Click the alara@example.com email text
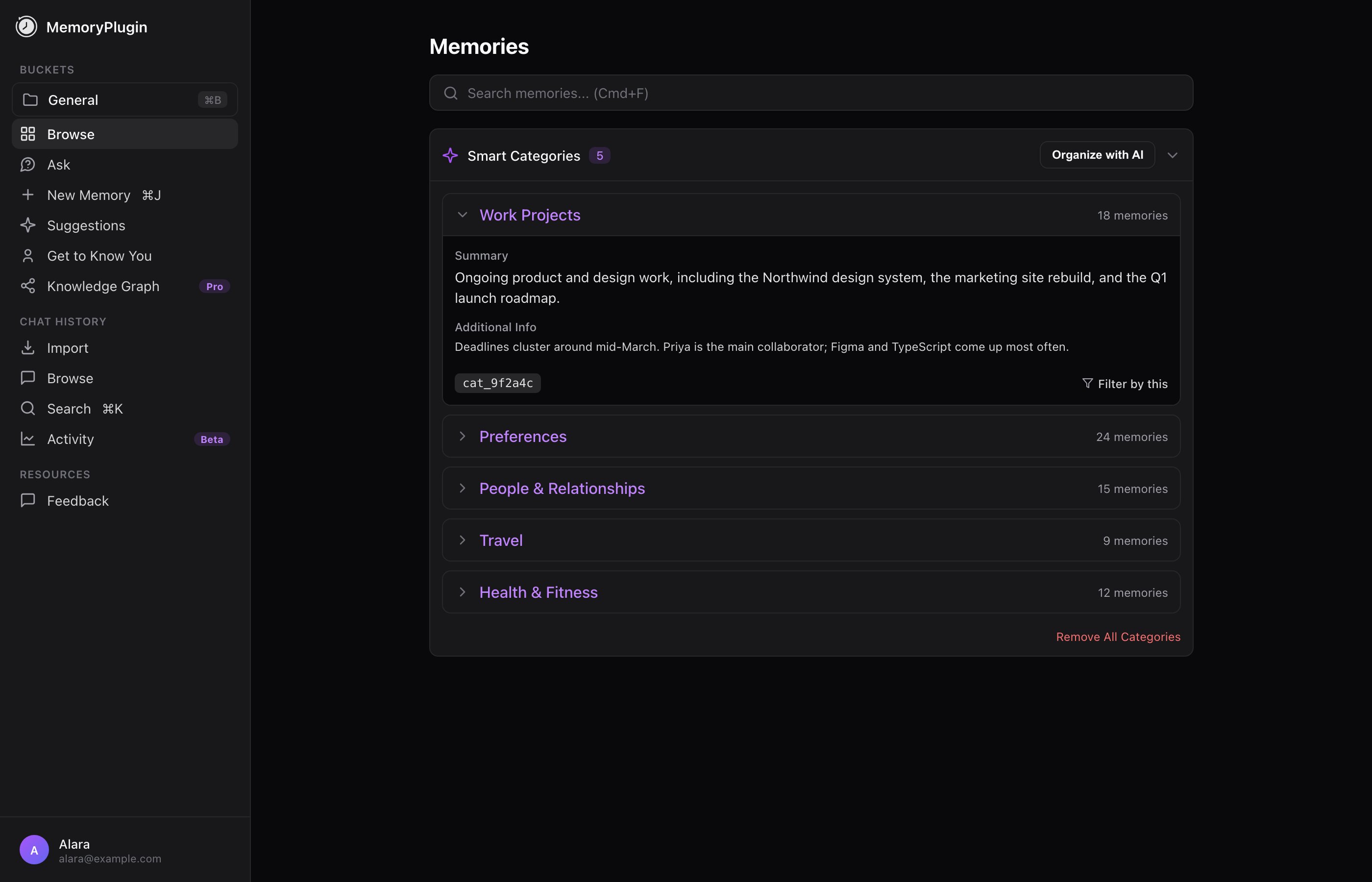 110,858
